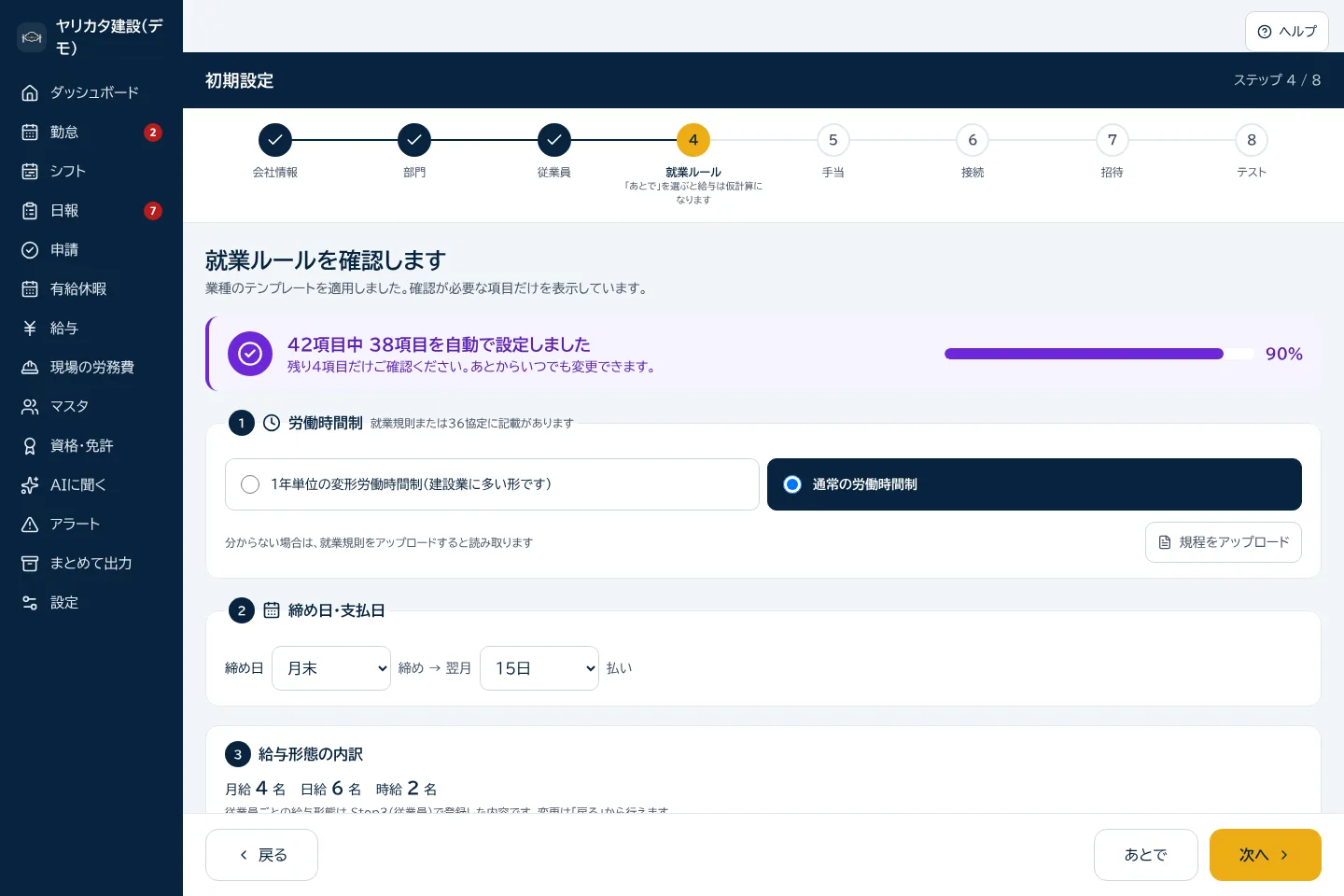The height and width of the screenshot is (896, 1344).
Task: Click the ヘルプ button
Action: click(x=1287, y=32)
